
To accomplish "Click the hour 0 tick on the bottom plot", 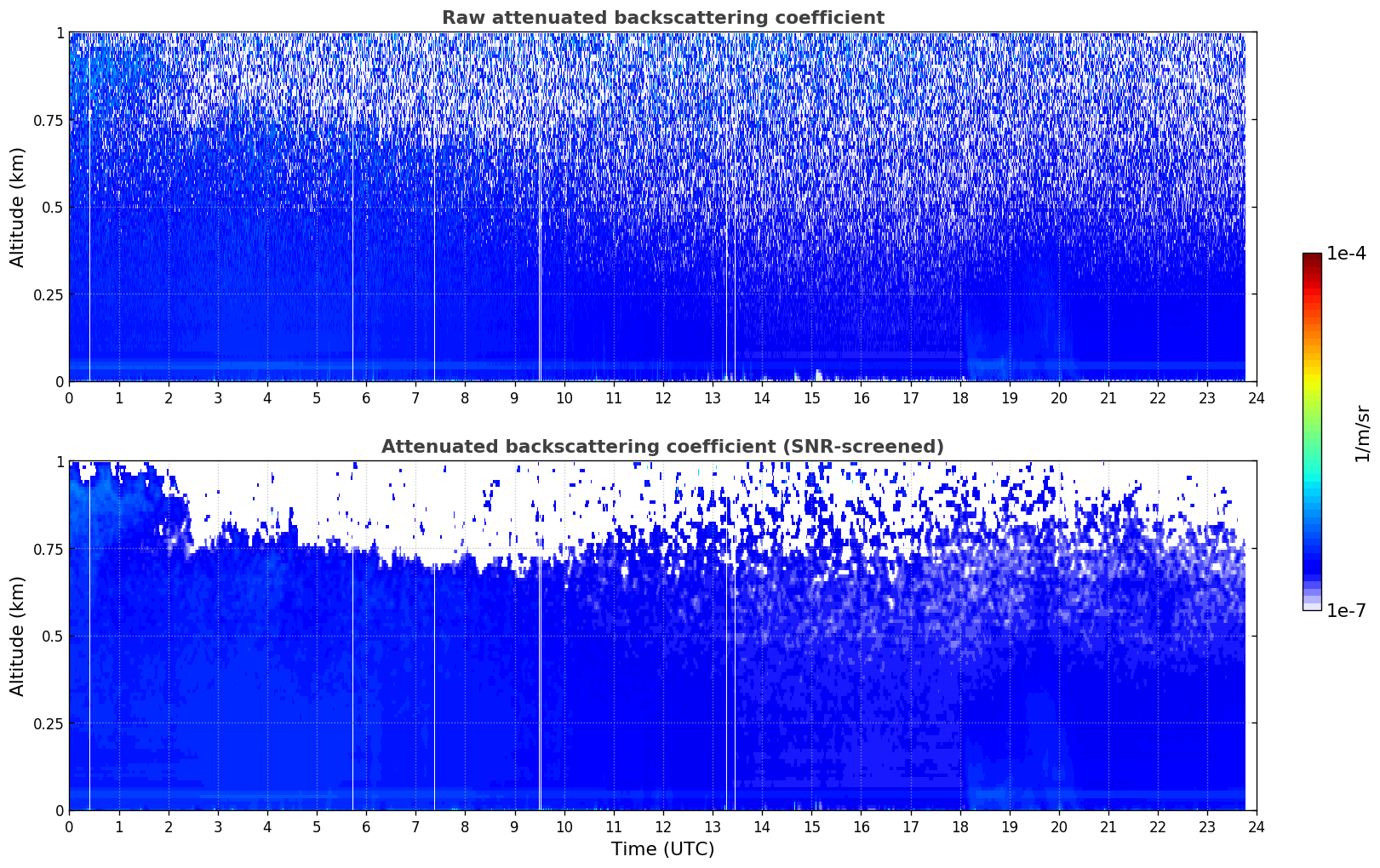I will point(70,827).
